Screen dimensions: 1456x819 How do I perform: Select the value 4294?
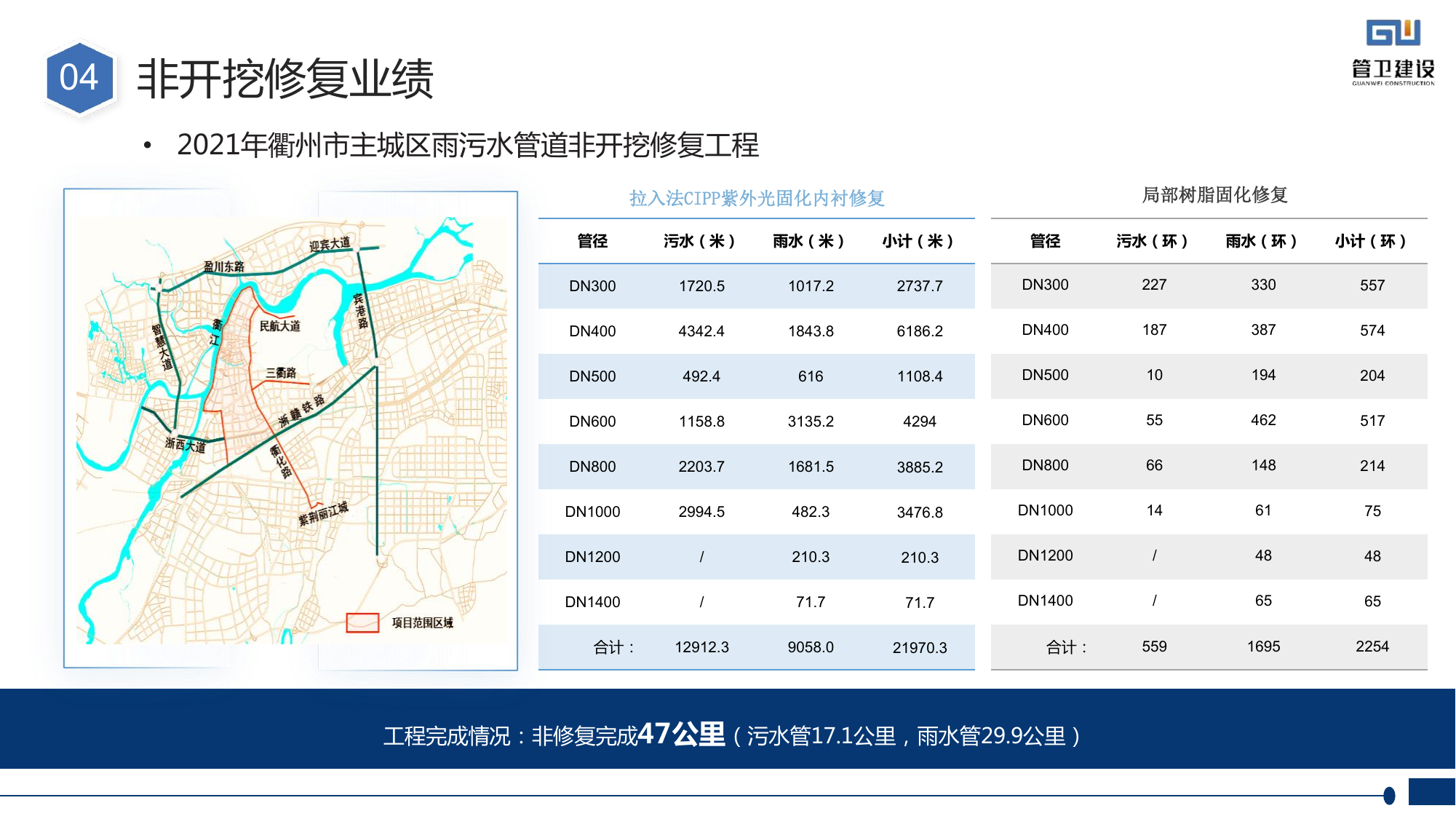(x=920, y=422)
